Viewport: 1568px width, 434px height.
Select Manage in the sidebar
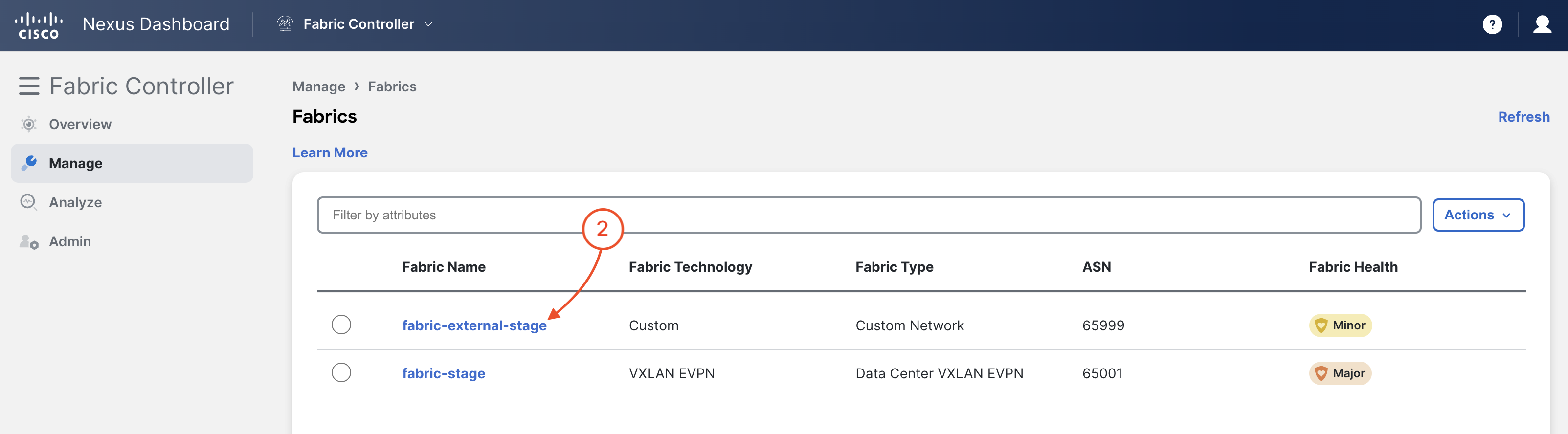(132, 163)
